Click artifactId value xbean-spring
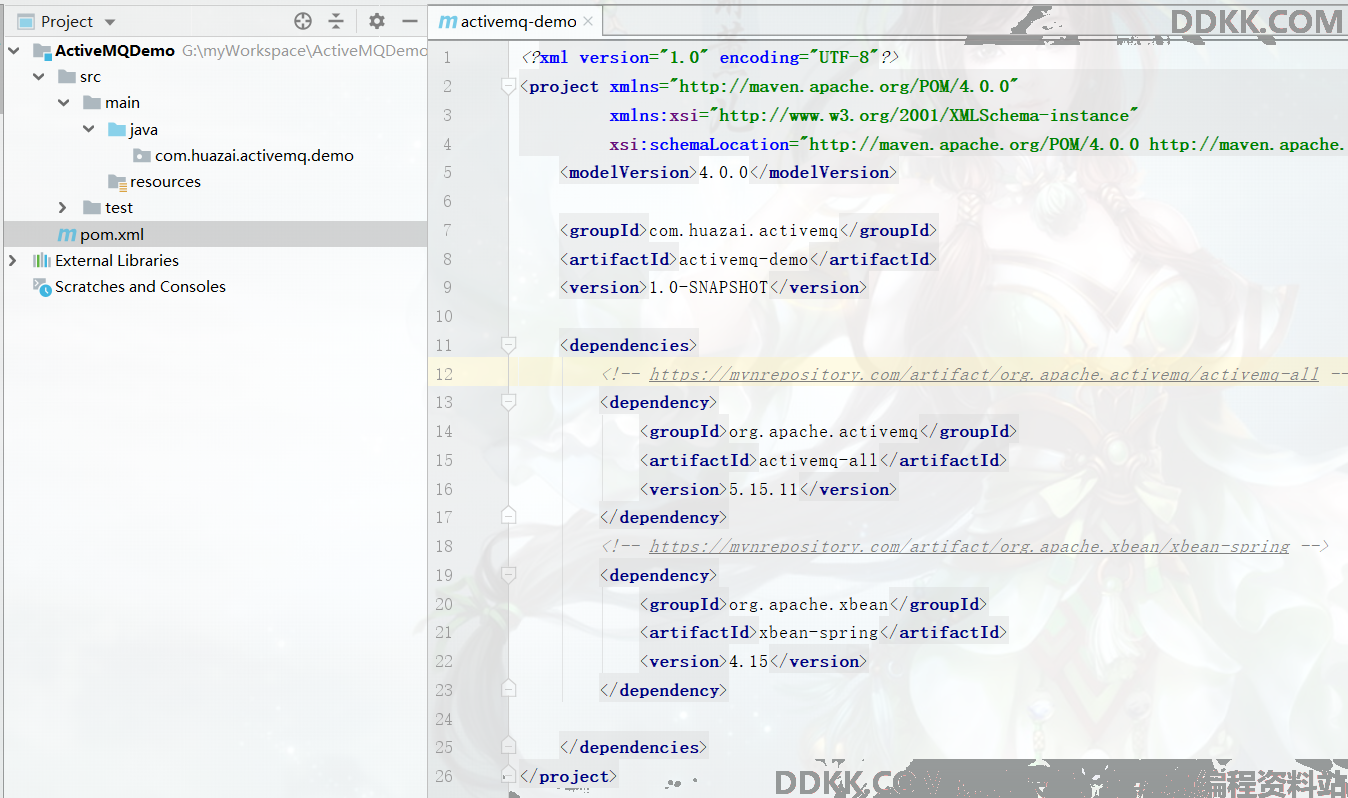Image resolution: width=1348 pixels, height=798 pixels. [819, 632]
